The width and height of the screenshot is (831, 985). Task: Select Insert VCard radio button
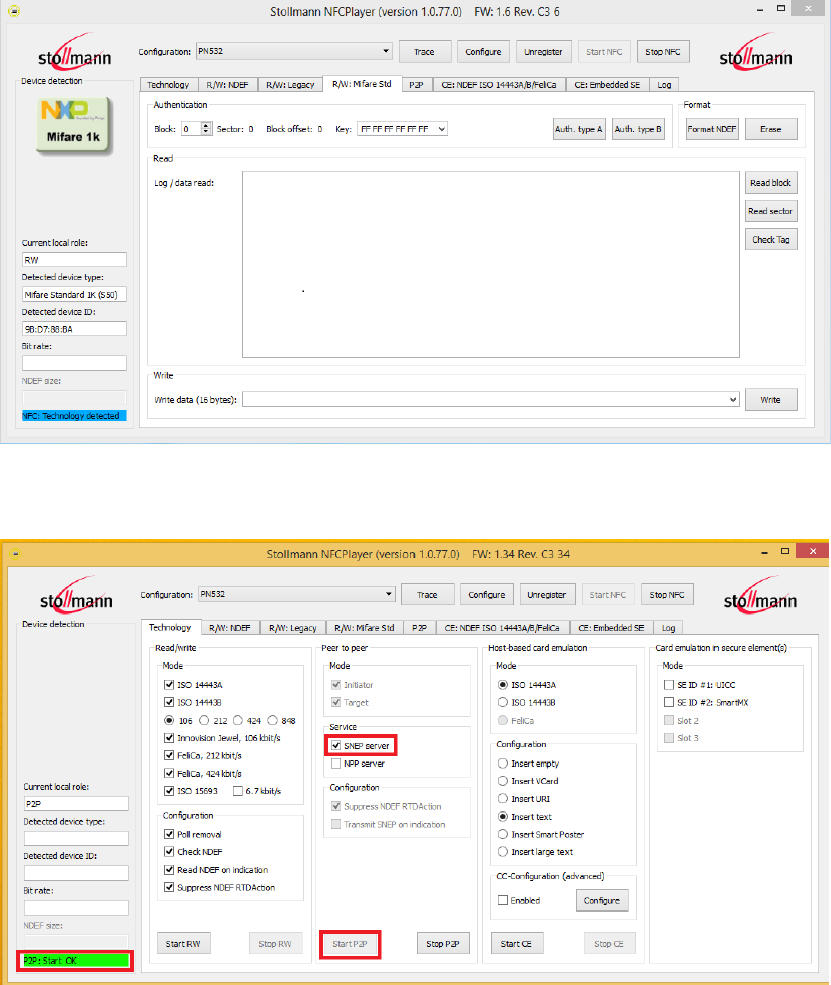(502, 781)
